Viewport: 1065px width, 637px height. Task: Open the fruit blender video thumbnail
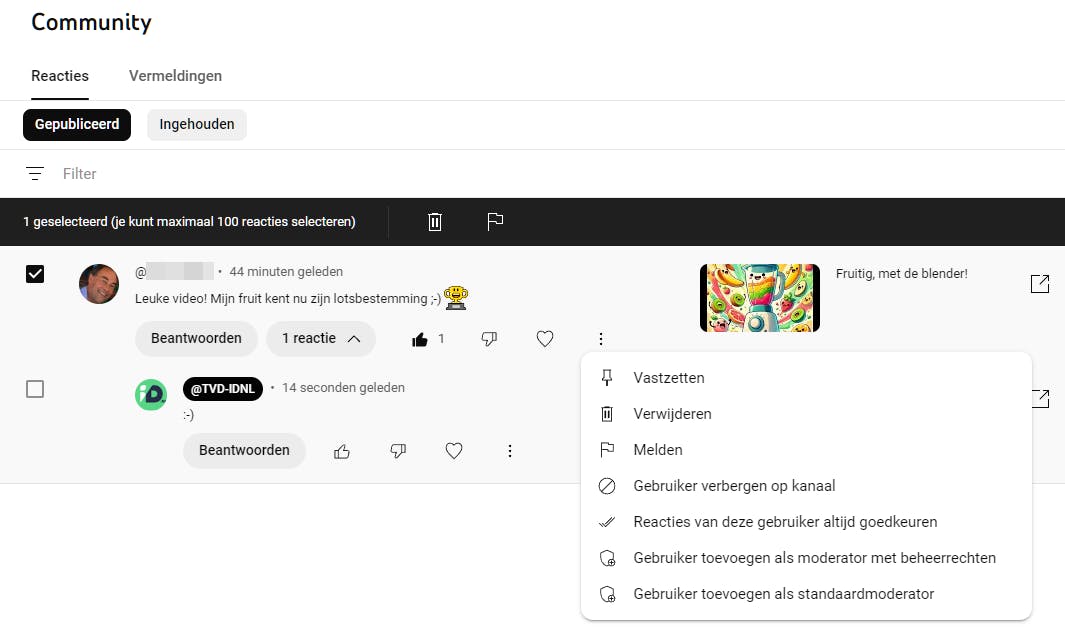click(759, 298)
